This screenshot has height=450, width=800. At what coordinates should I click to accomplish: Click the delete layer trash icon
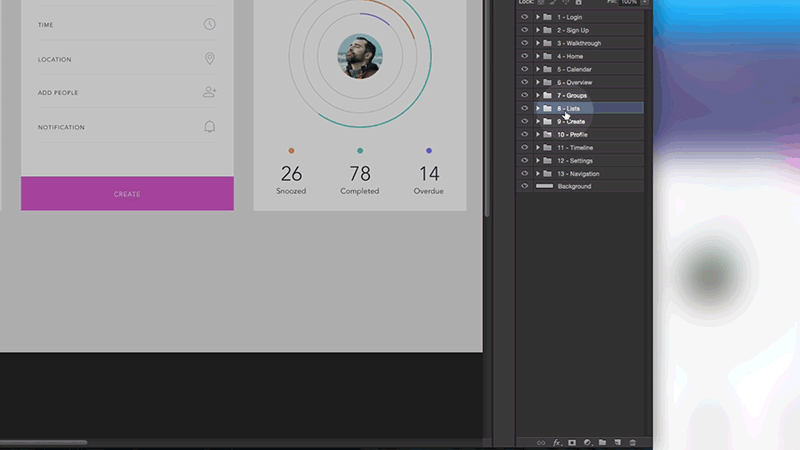pyautogui.click(x=632, y=442)
